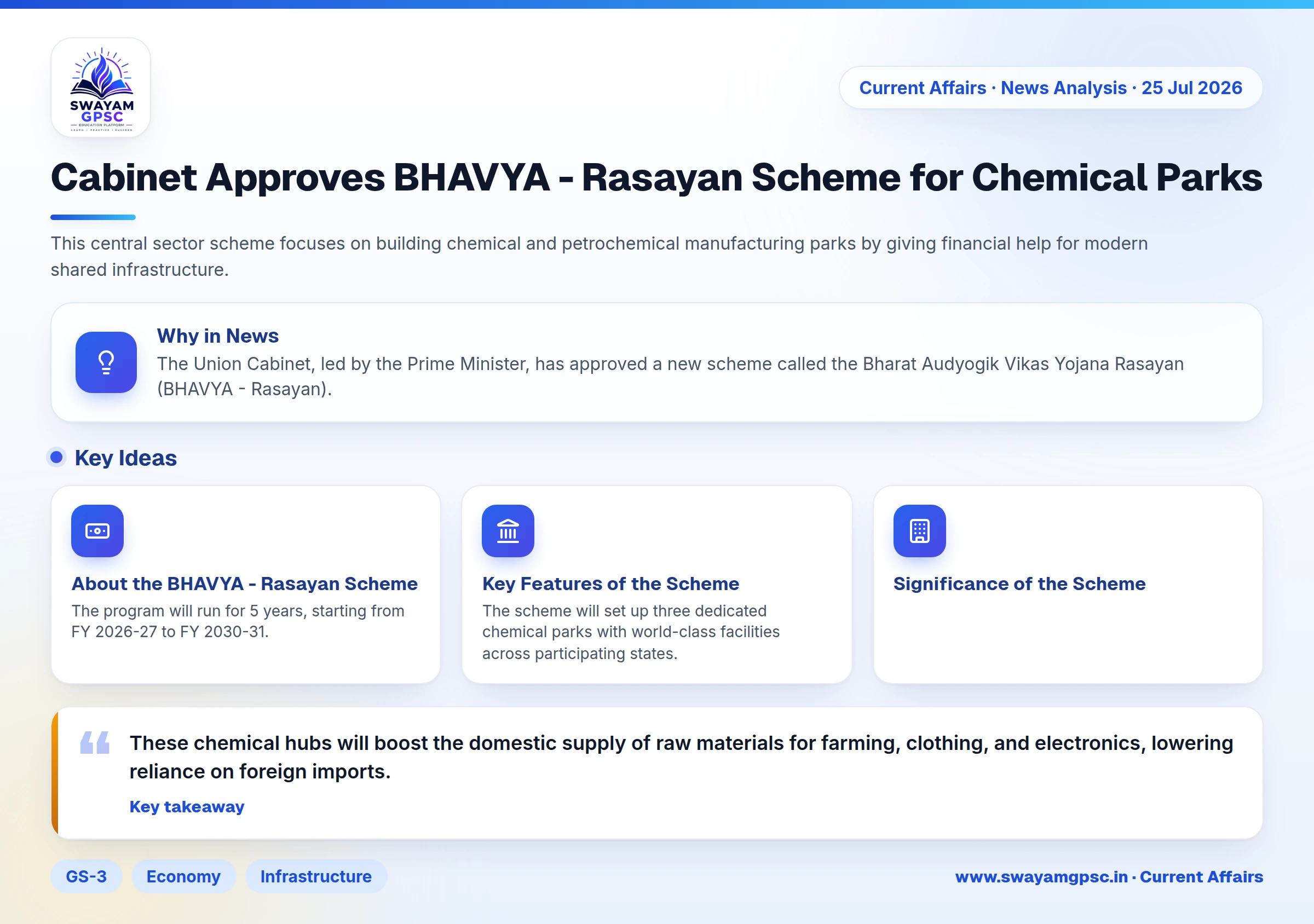Image resolution: width=1314 pixels, height=924 pixels.
Task: Click the bank building icon above Key Features
Action: pos(508,531)
